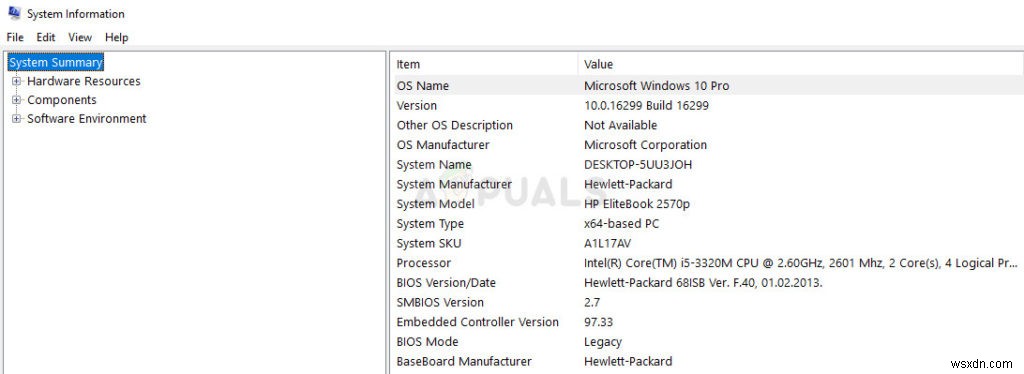Expand the Hardware Resources node
Image resolution: width=1024 pixels, height=374 pixels.
coord(16,82)
